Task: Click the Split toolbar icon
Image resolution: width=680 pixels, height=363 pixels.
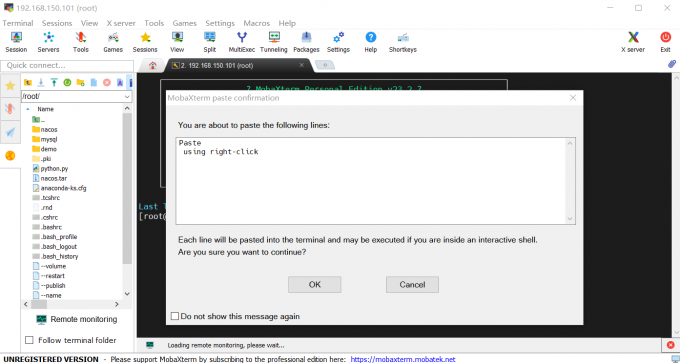Action: (x=209, y=42)
